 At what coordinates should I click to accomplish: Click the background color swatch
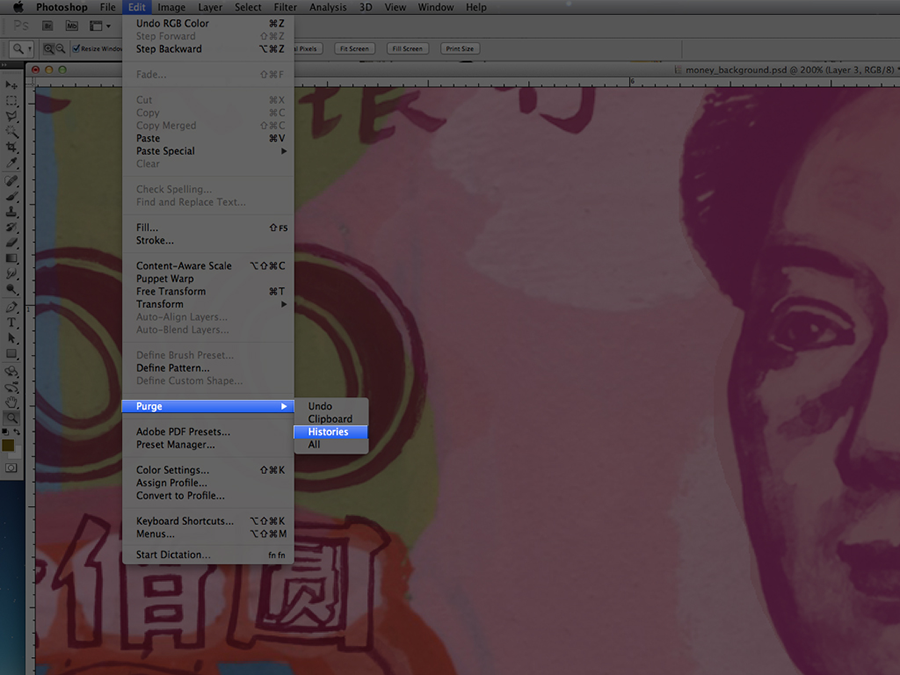pyautogui.click(x=16, y=453)
